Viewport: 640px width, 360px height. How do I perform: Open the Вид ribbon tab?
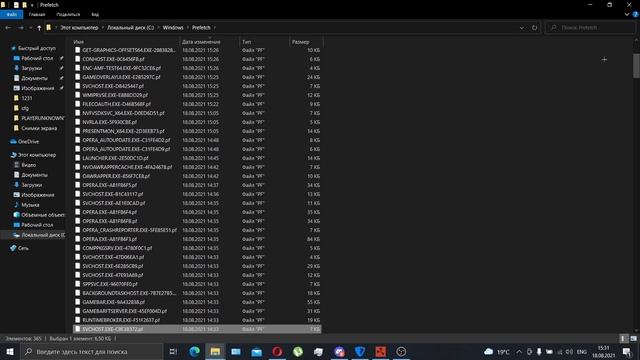coord(95,14)
